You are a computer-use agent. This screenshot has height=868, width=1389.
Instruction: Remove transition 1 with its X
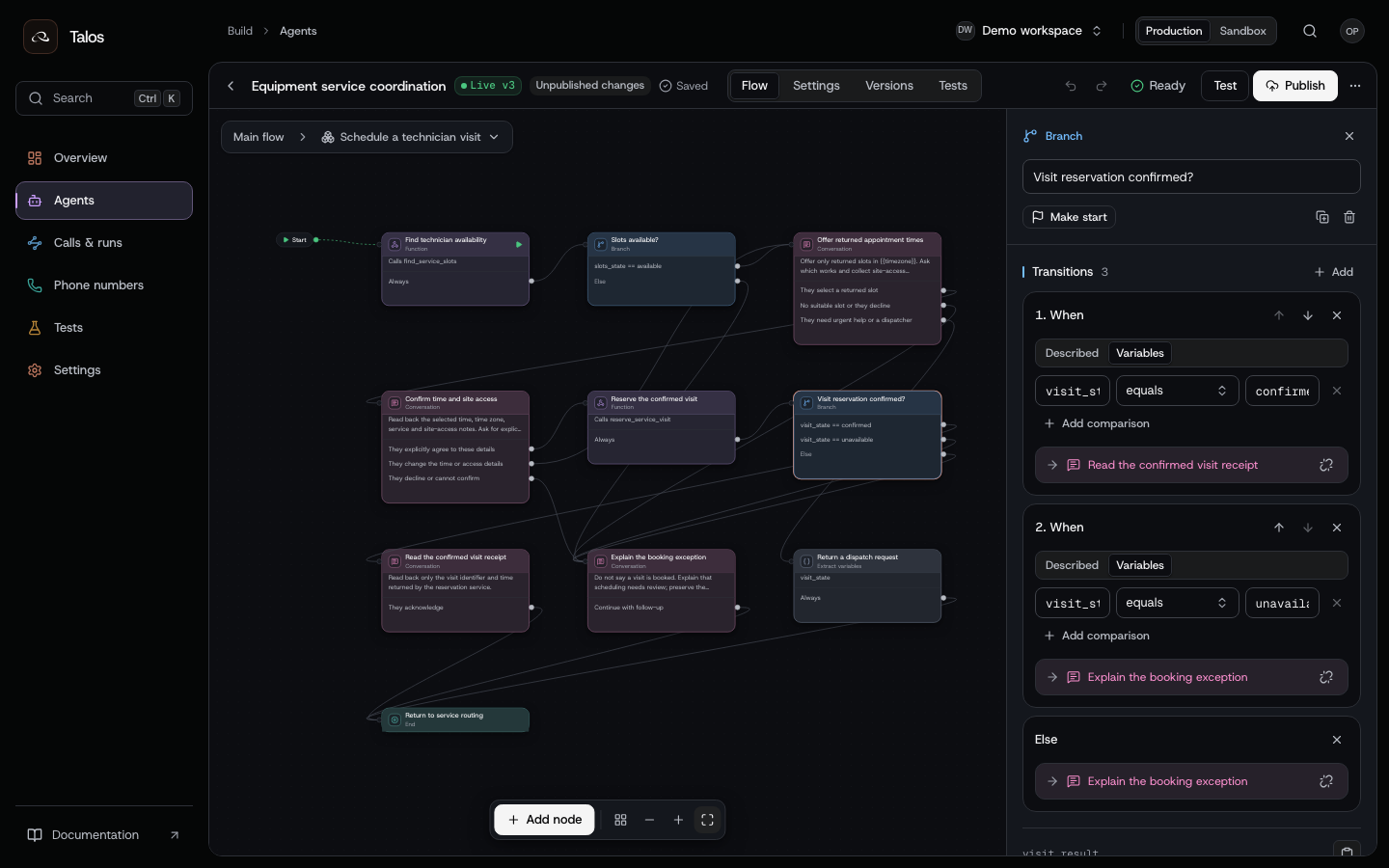(x=1337, y=315)
